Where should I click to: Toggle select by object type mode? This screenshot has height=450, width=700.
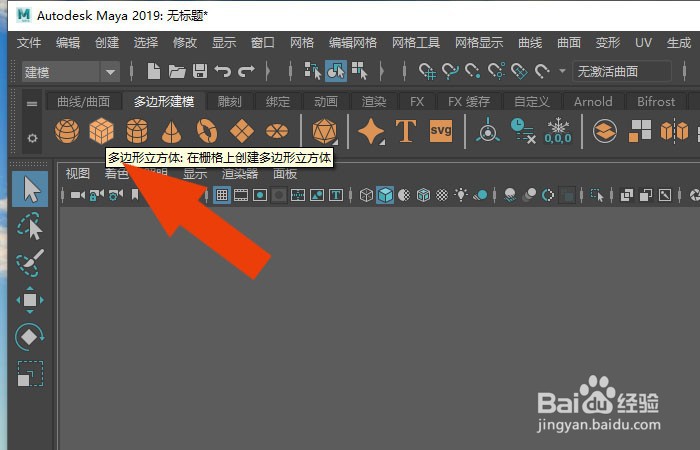tap(336, 71)
